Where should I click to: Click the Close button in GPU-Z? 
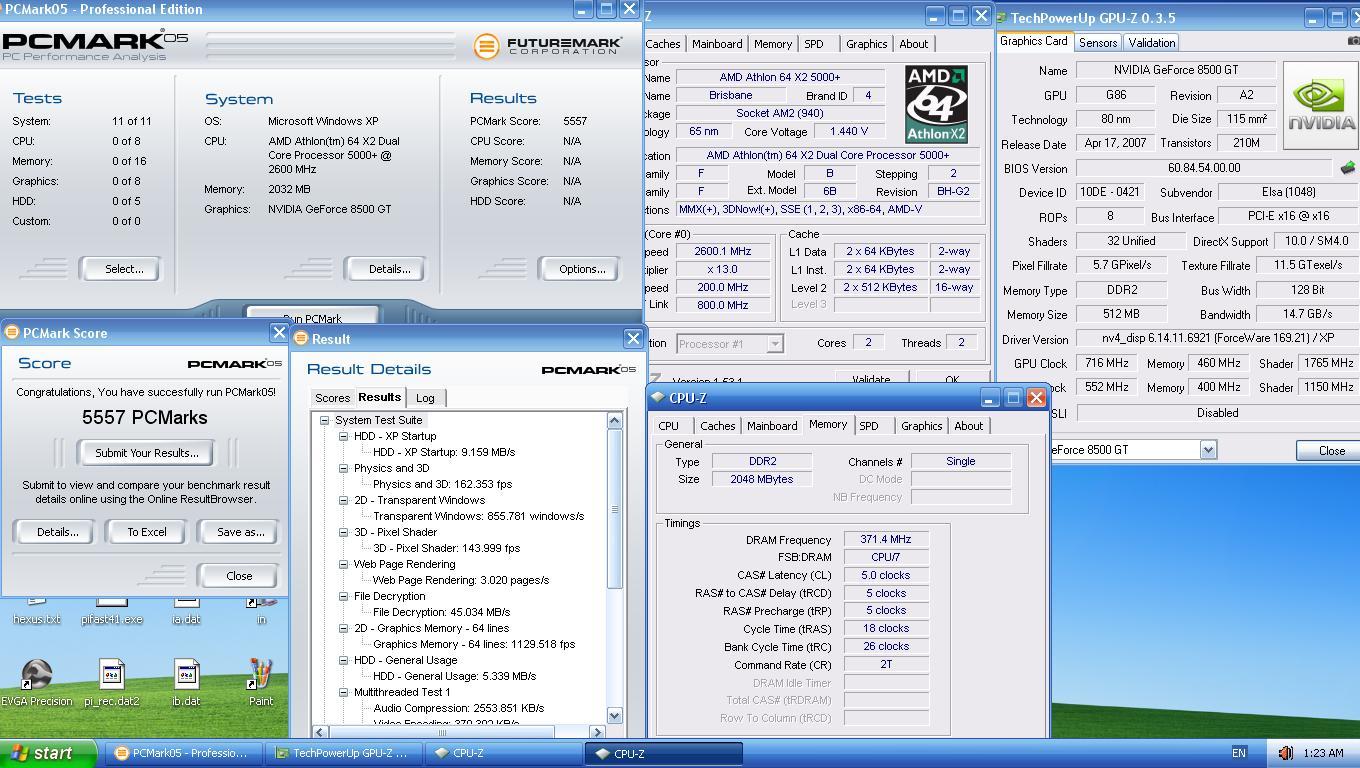pyautogui.click(x=1330, y=450)
